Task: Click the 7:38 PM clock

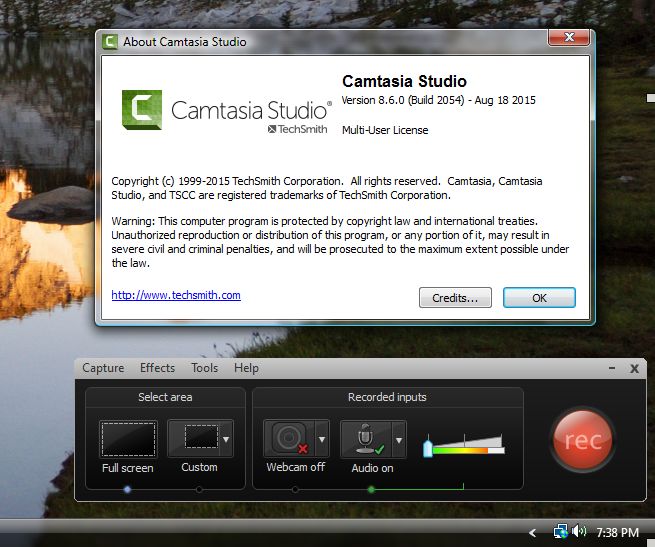Action: click(x=617, y=533)
